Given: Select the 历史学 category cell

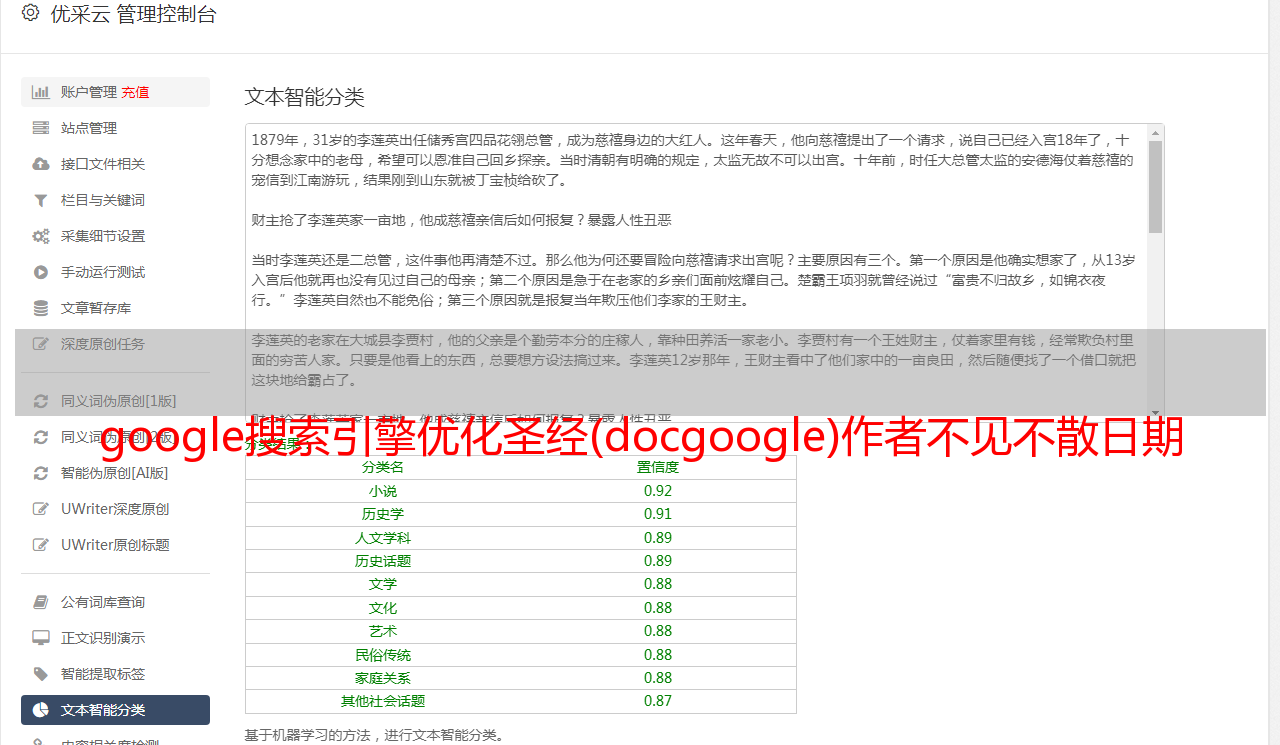Looking at the screenshot, I should point(383,514).
